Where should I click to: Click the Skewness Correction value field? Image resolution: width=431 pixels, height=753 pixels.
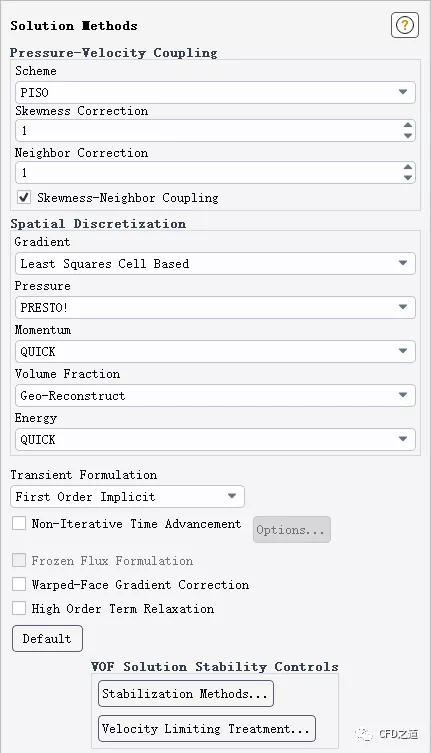click(x=209, y=131)
